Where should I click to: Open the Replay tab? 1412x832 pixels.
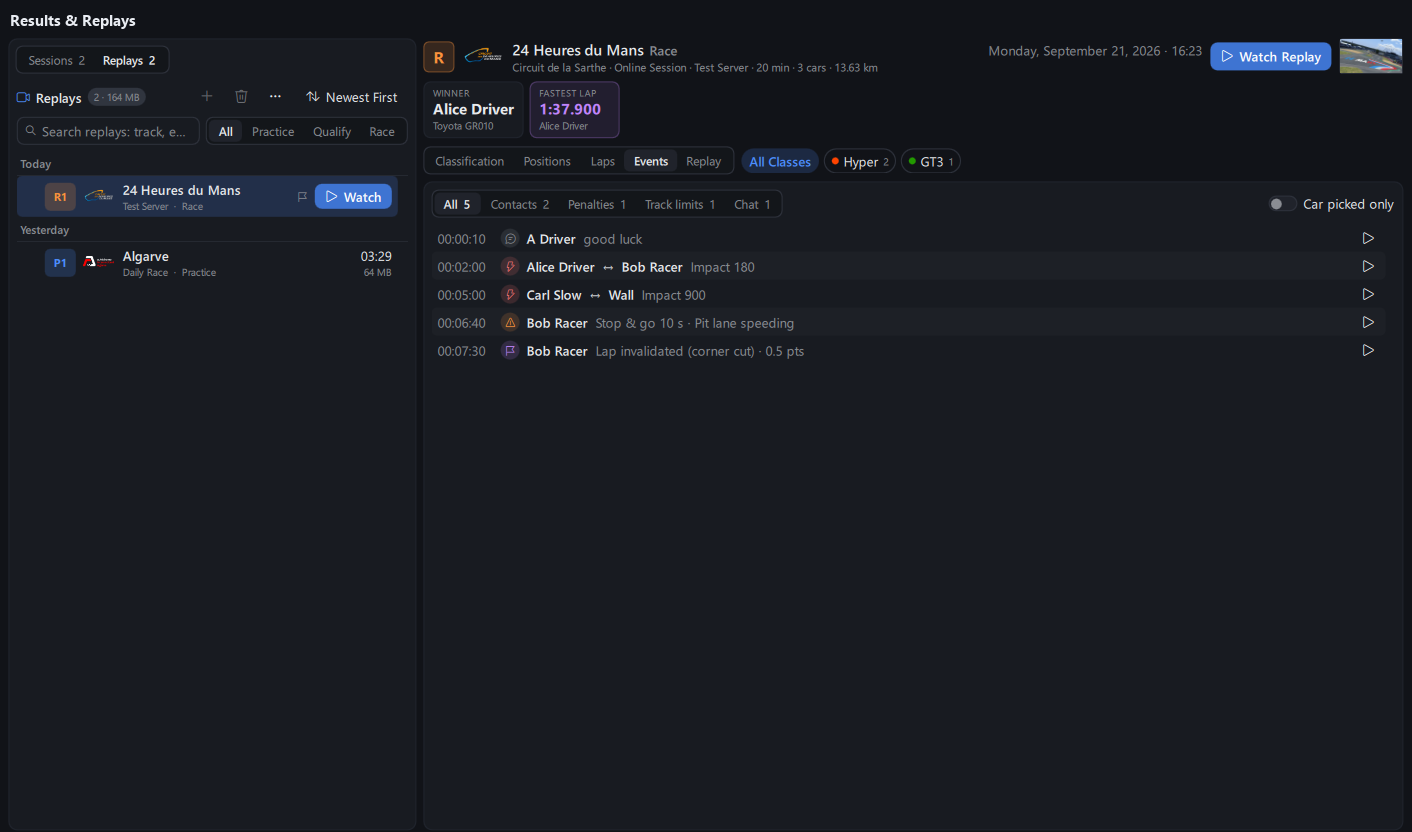(x=704, y=161)
